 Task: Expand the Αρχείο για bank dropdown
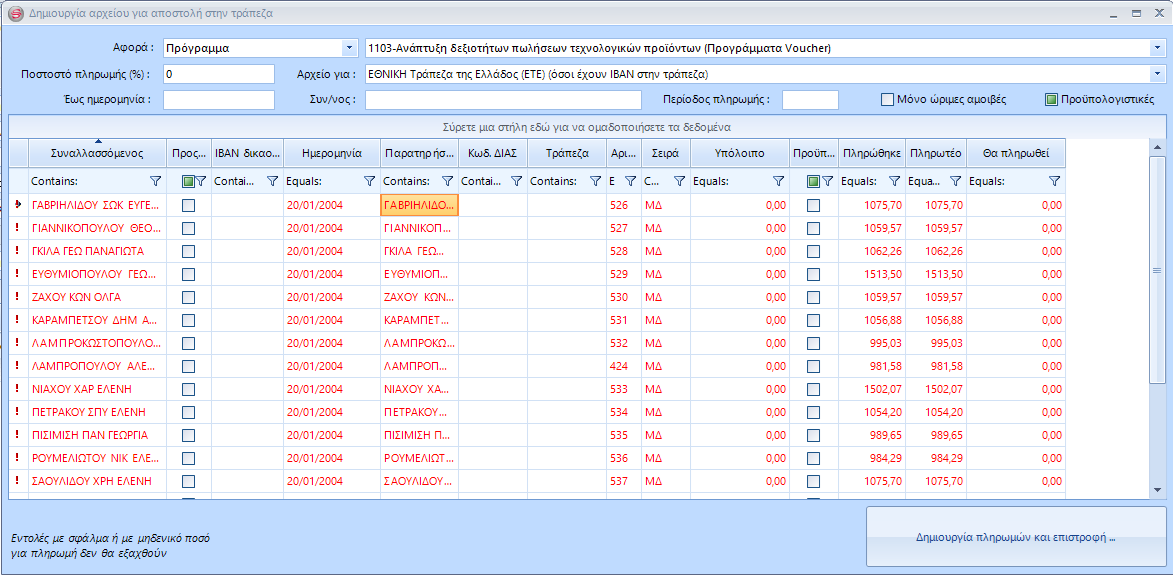pyautogui.click(x=1157, y=74)
